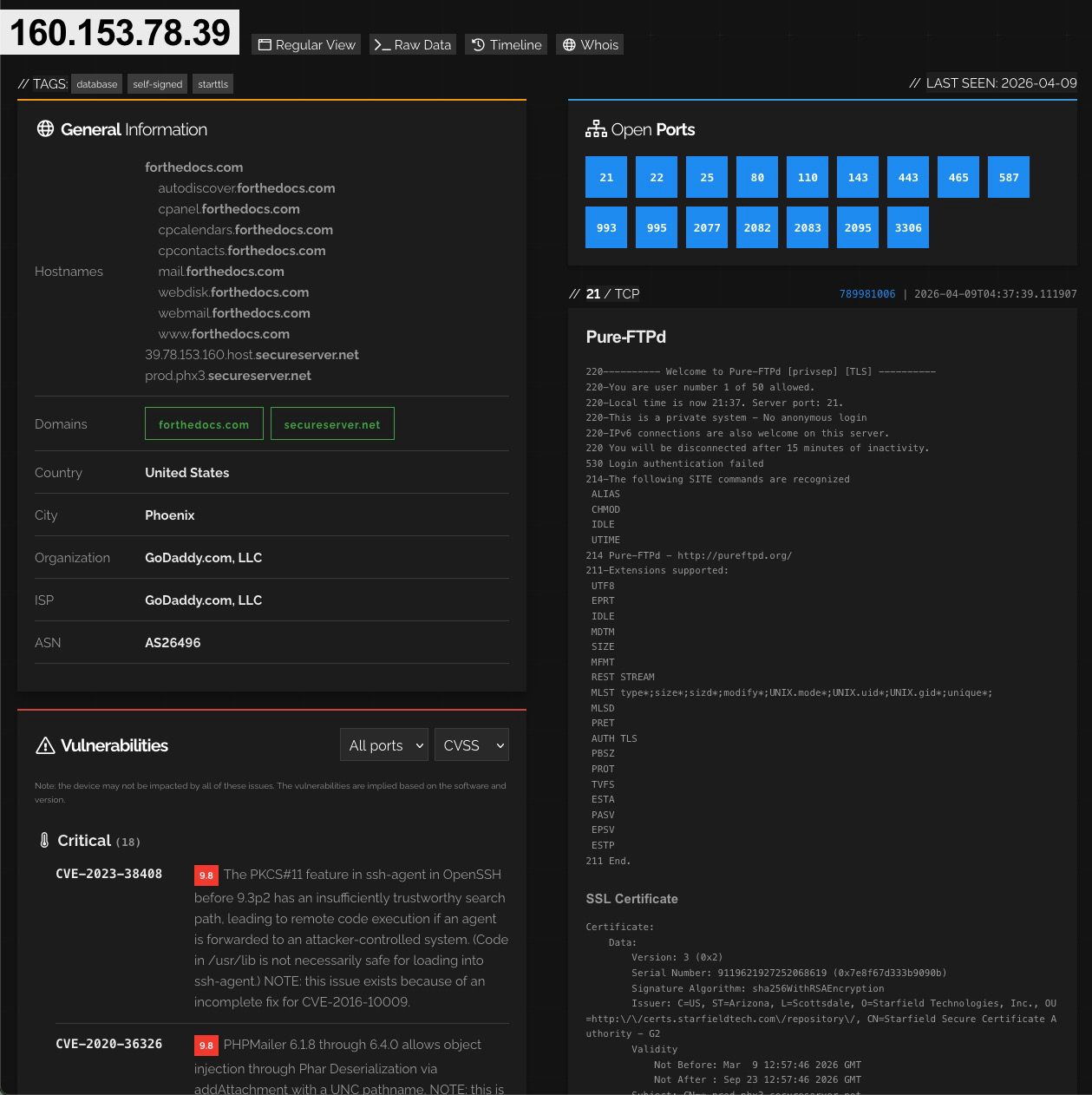
Task: Open the CVSS sorting dropdown
Action: [x=471, y=744]
